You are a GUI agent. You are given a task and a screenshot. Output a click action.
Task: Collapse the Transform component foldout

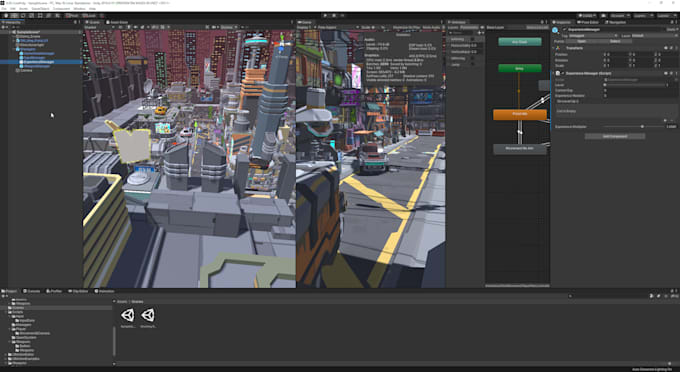(554, 48)
